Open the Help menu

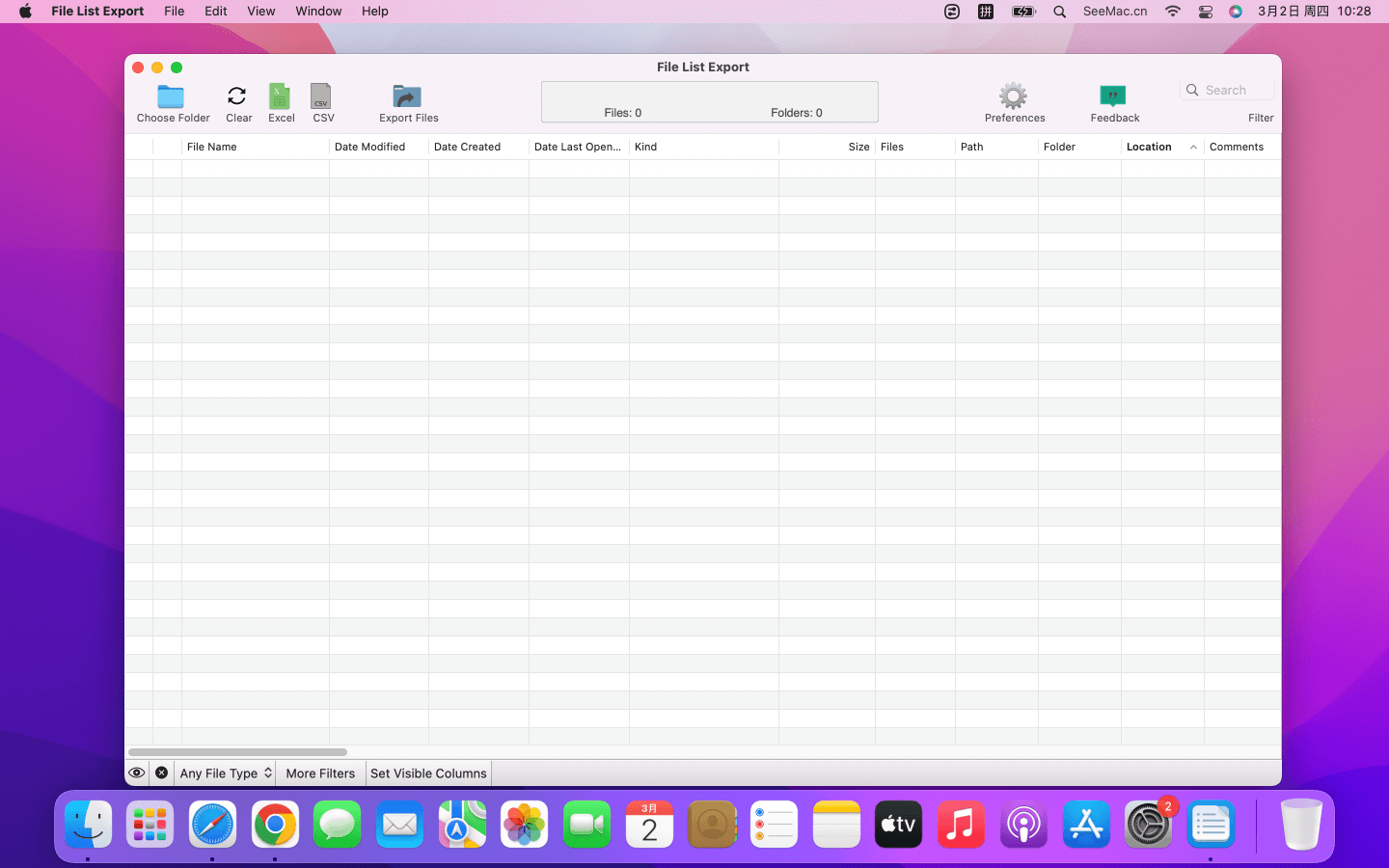coord(375,12)
